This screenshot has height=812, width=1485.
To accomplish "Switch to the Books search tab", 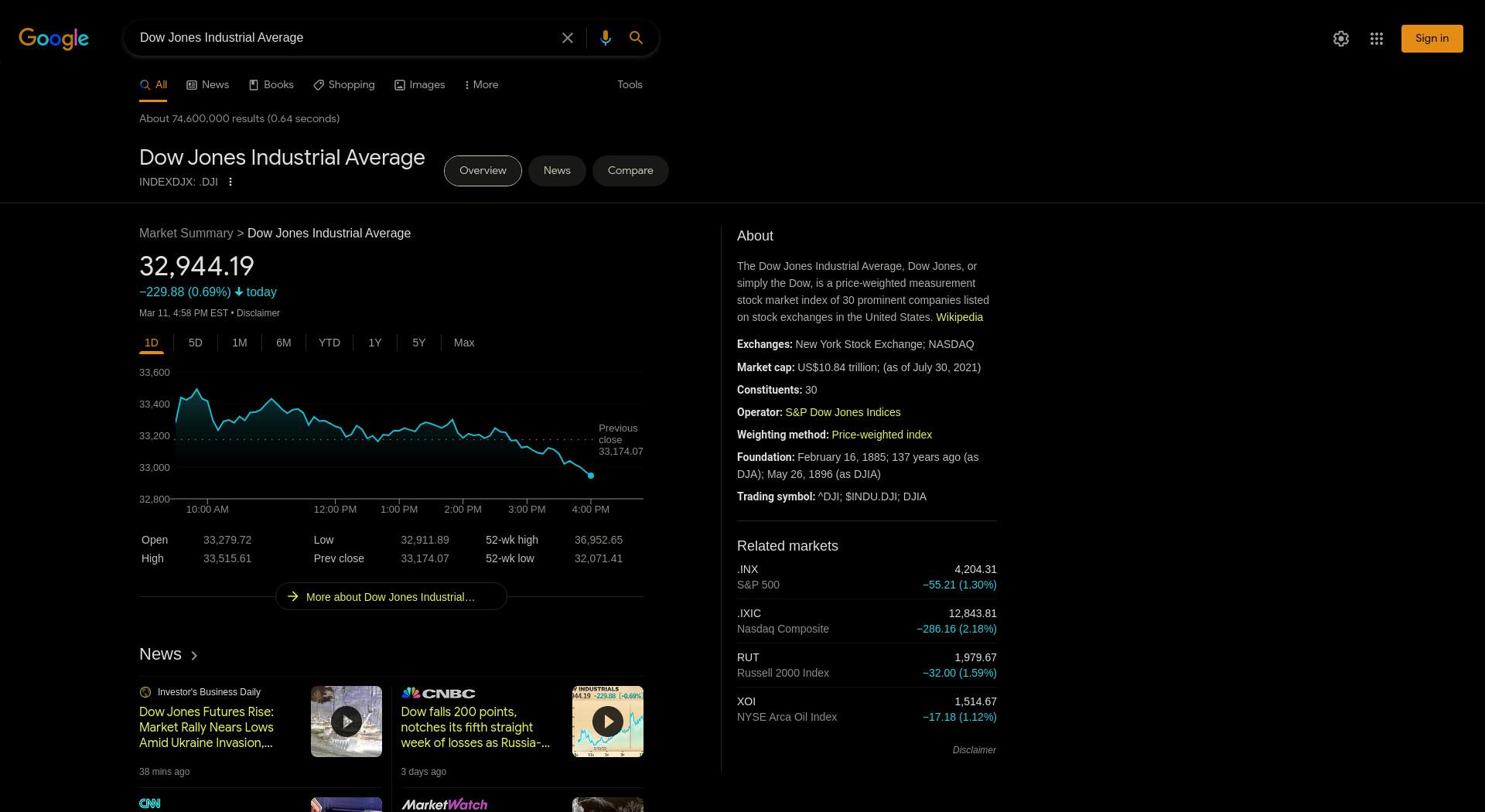I will 271,85.
